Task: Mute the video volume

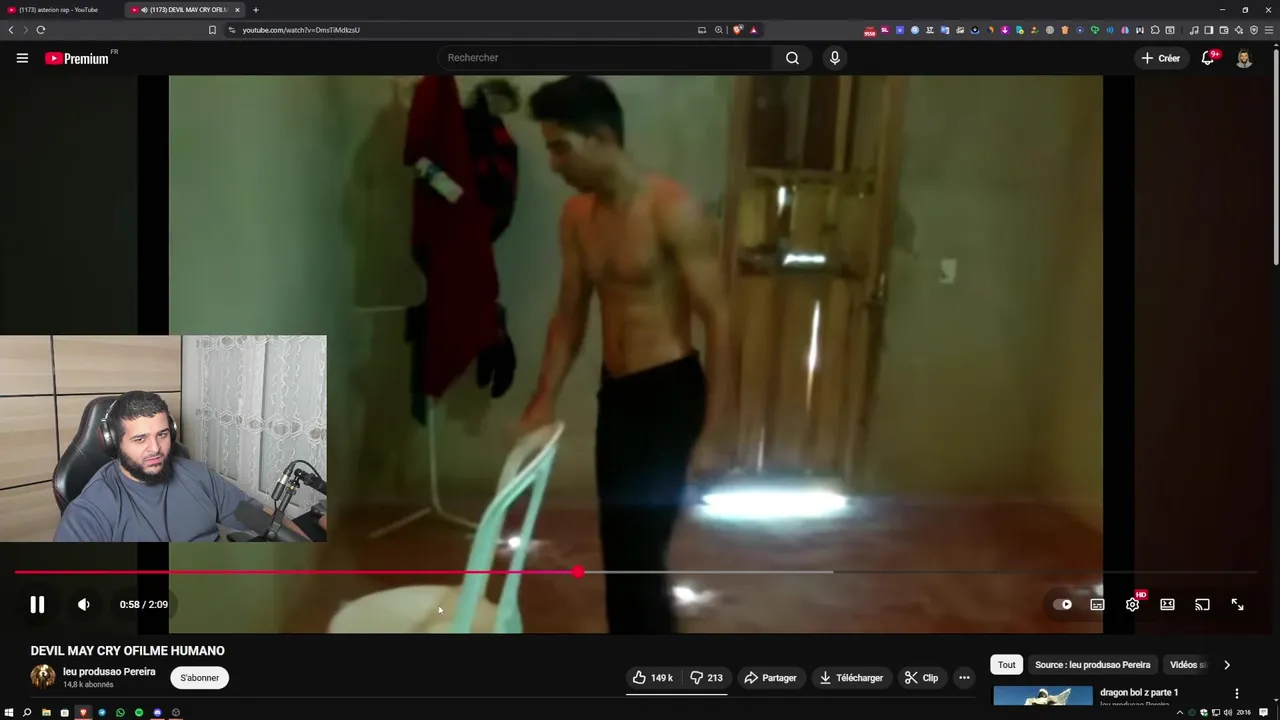Action: pyautogui.click(x=84, y=604)
